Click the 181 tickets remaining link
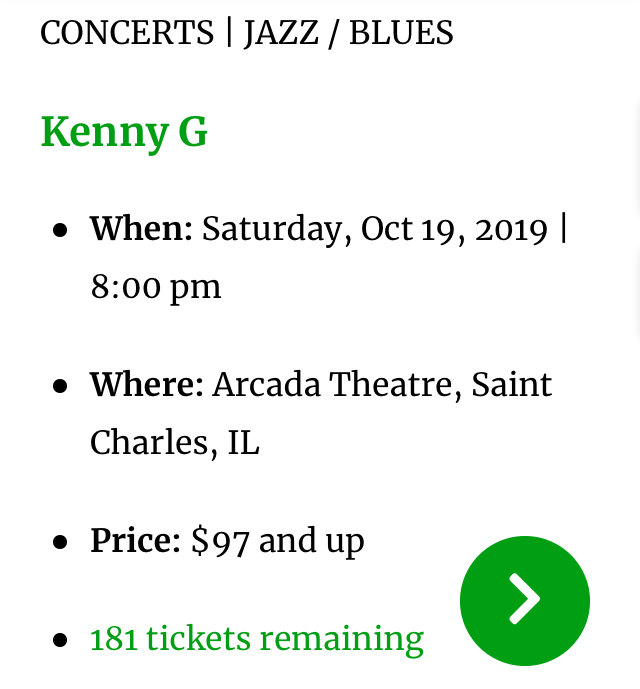The height and width of the screenshot is (689, 640). tap(257, 638)
